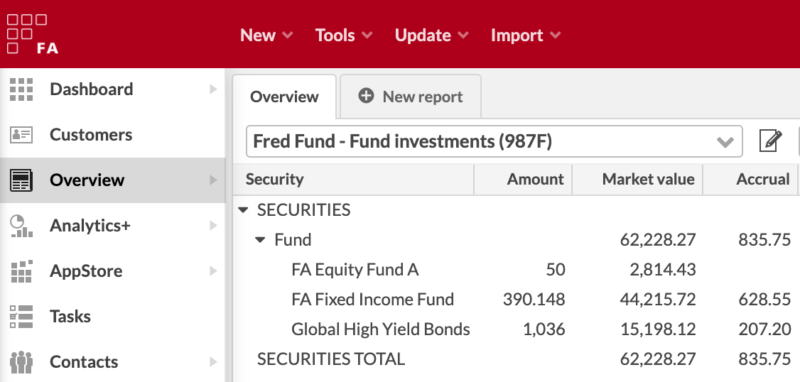Screen dimensions: 800x382
Task: Click amount 390.148
Action: tap(534, 299)
